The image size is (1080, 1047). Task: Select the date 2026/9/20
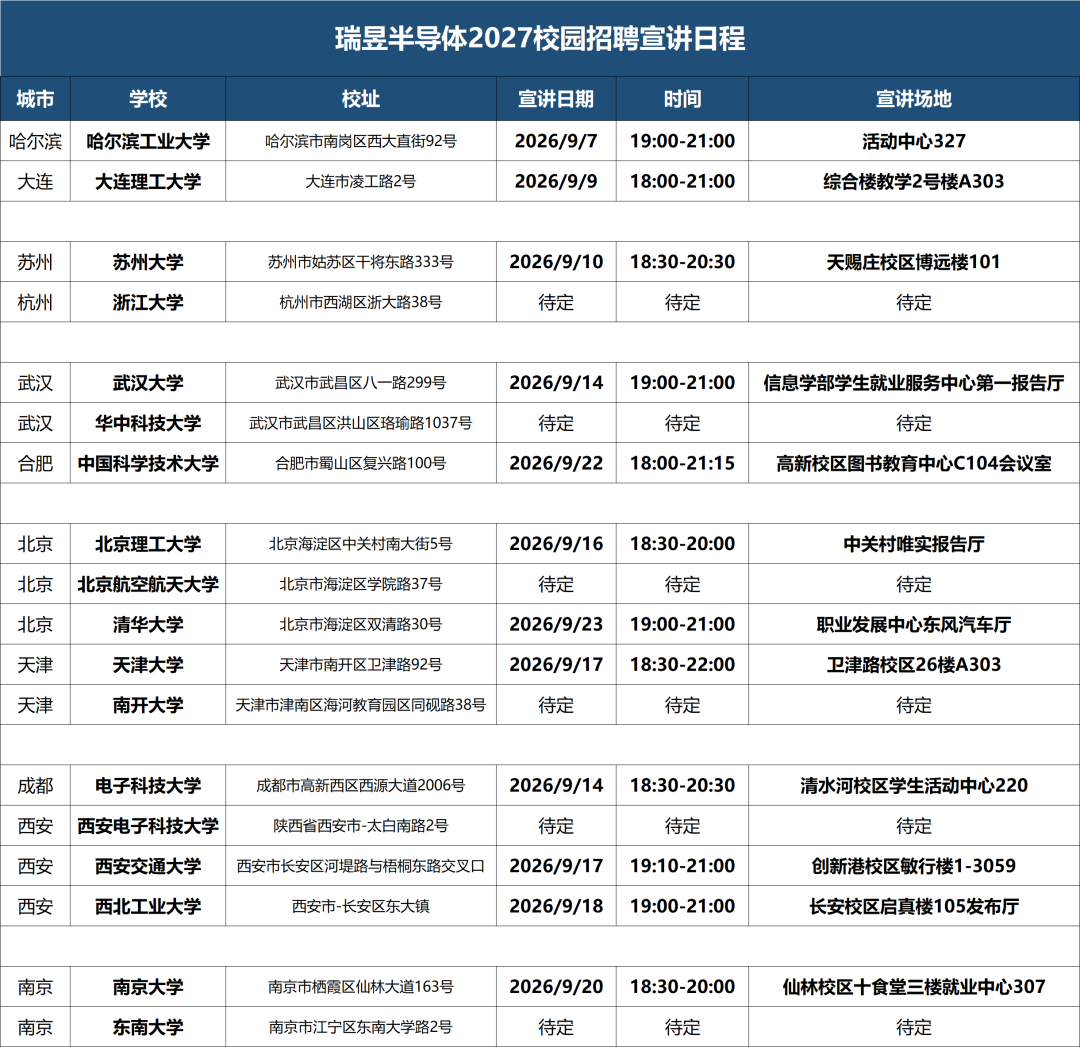pos(556,987)
